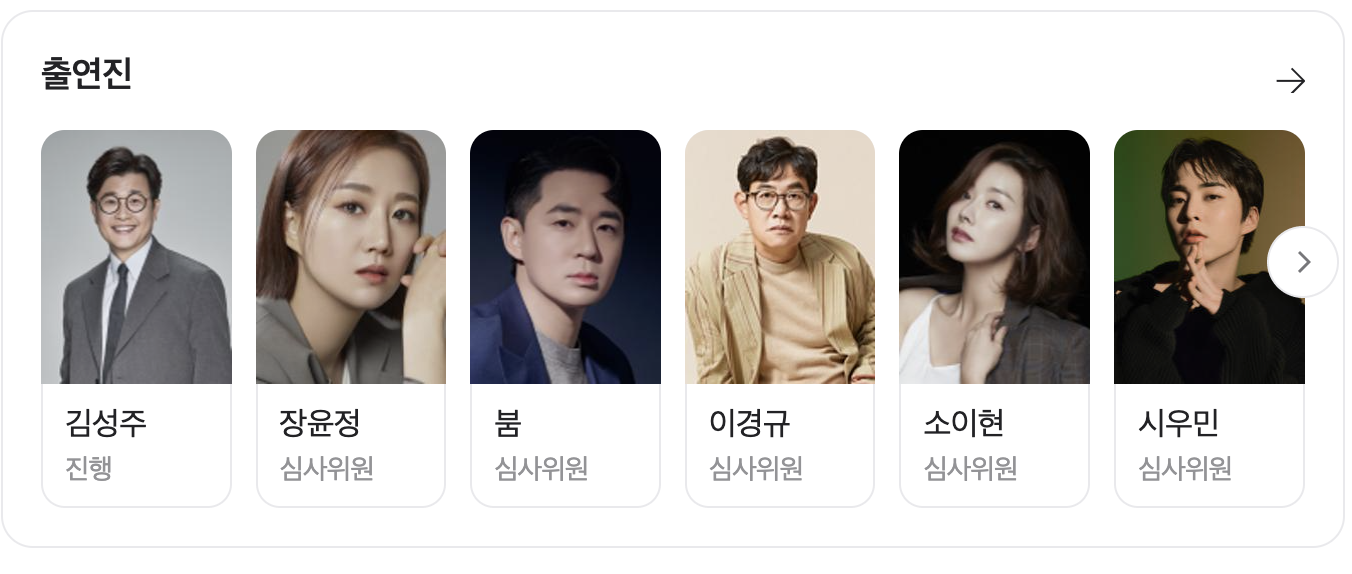Open the photo above the name 김성주
The width and height of the screenshot is (1352, 574).
136,257
